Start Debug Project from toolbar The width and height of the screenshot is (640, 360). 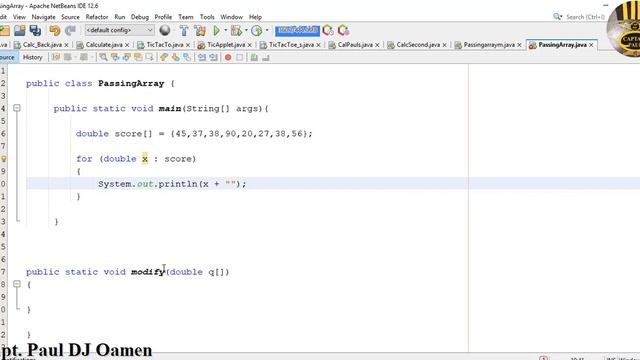(x=236, y=30)
